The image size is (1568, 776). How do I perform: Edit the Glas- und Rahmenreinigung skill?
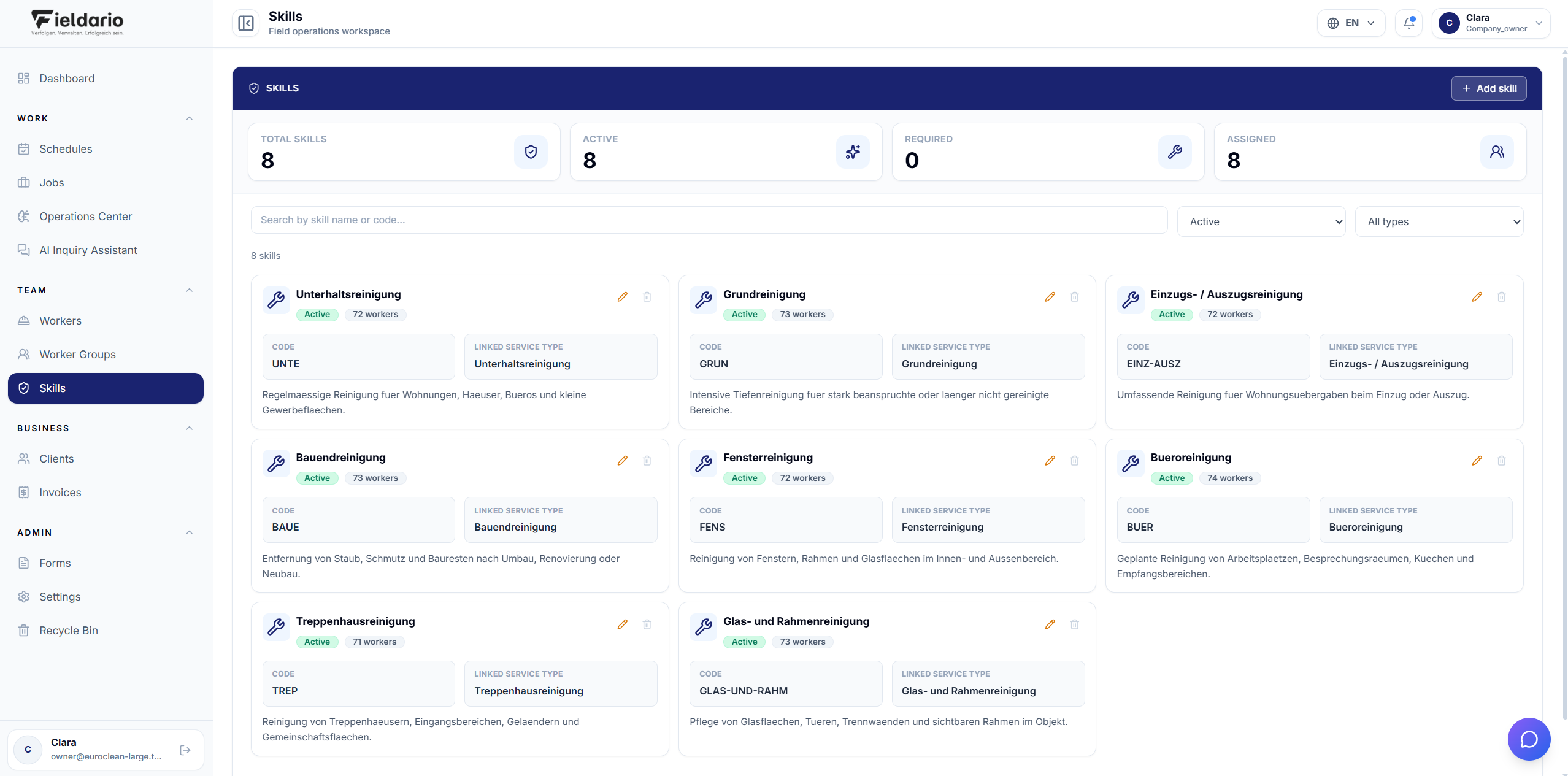coord(1050,624)
